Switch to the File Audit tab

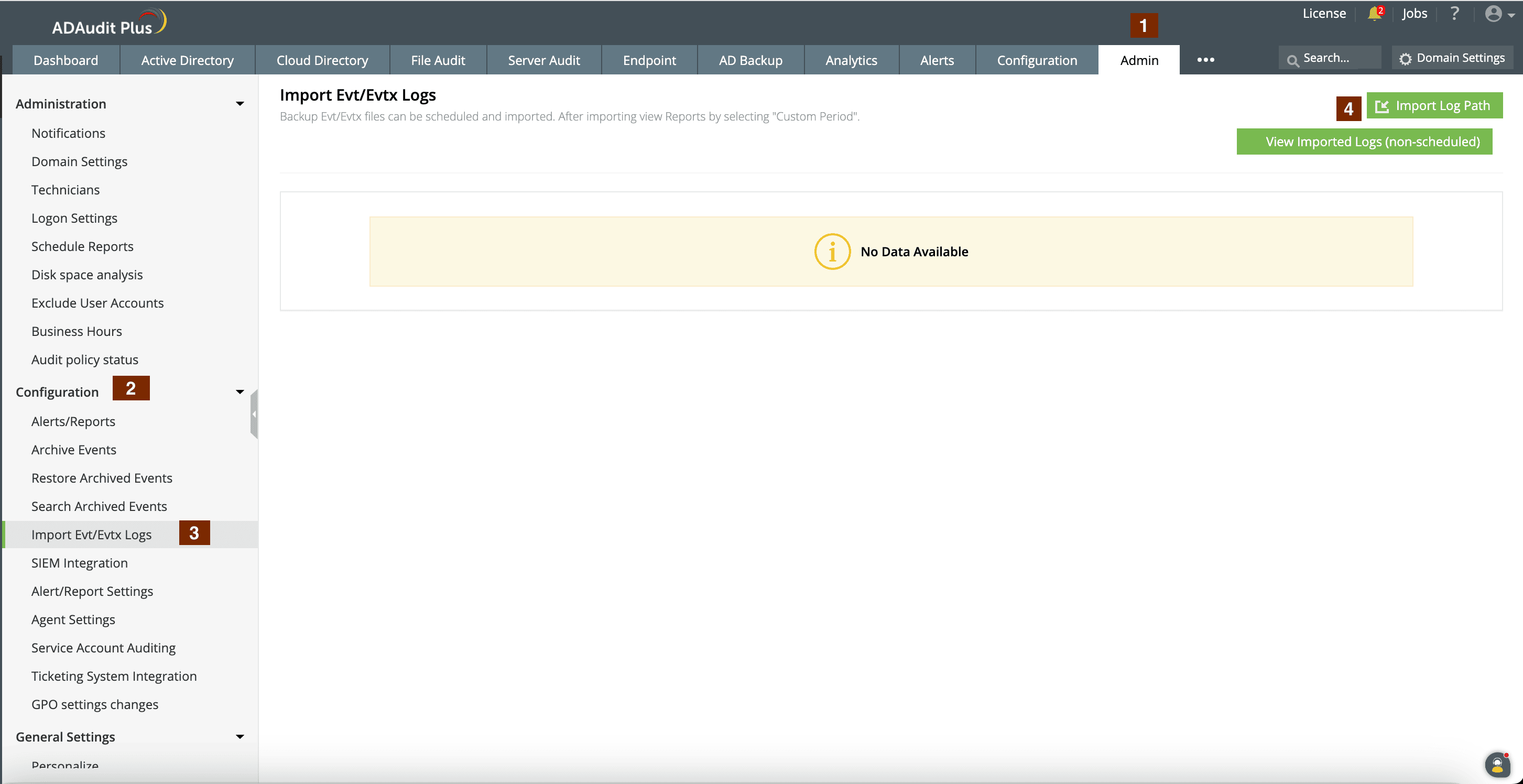click(438, 60)
